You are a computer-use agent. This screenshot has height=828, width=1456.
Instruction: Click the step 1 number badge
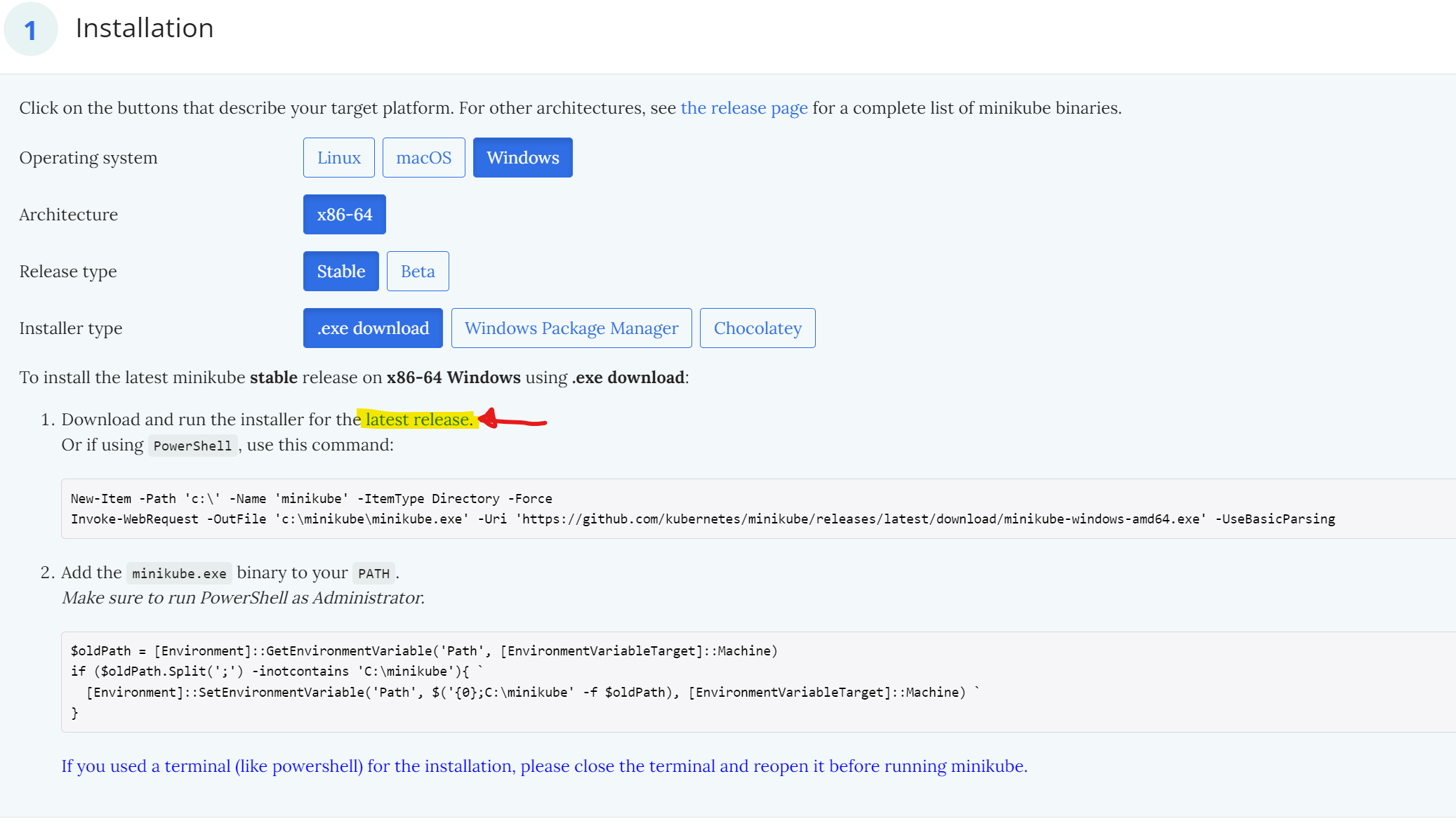pos(30,29)
